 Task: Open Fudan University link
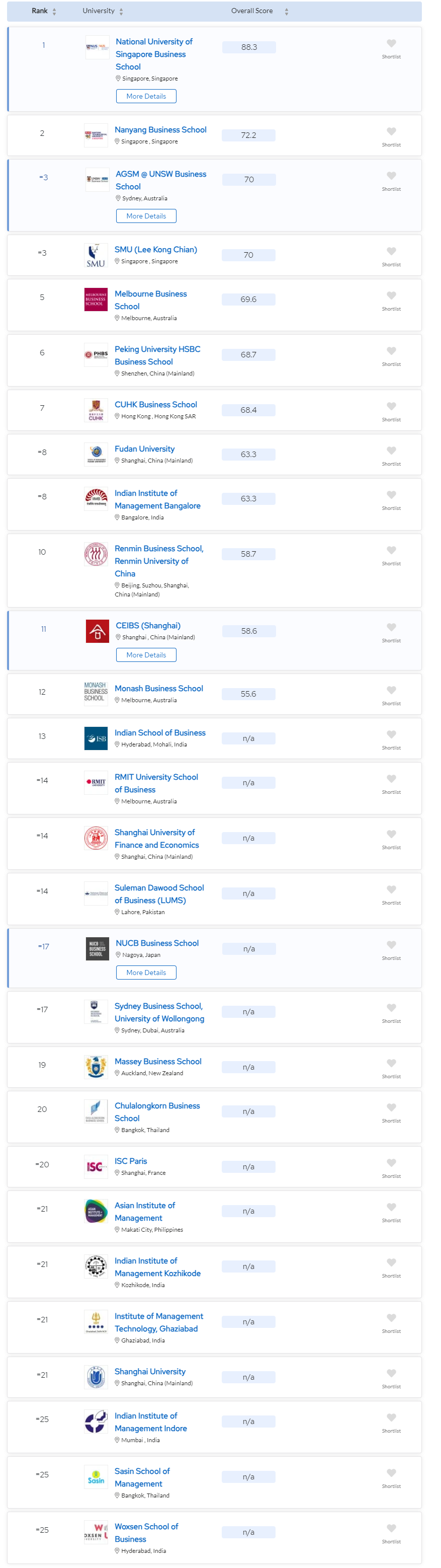145,449
